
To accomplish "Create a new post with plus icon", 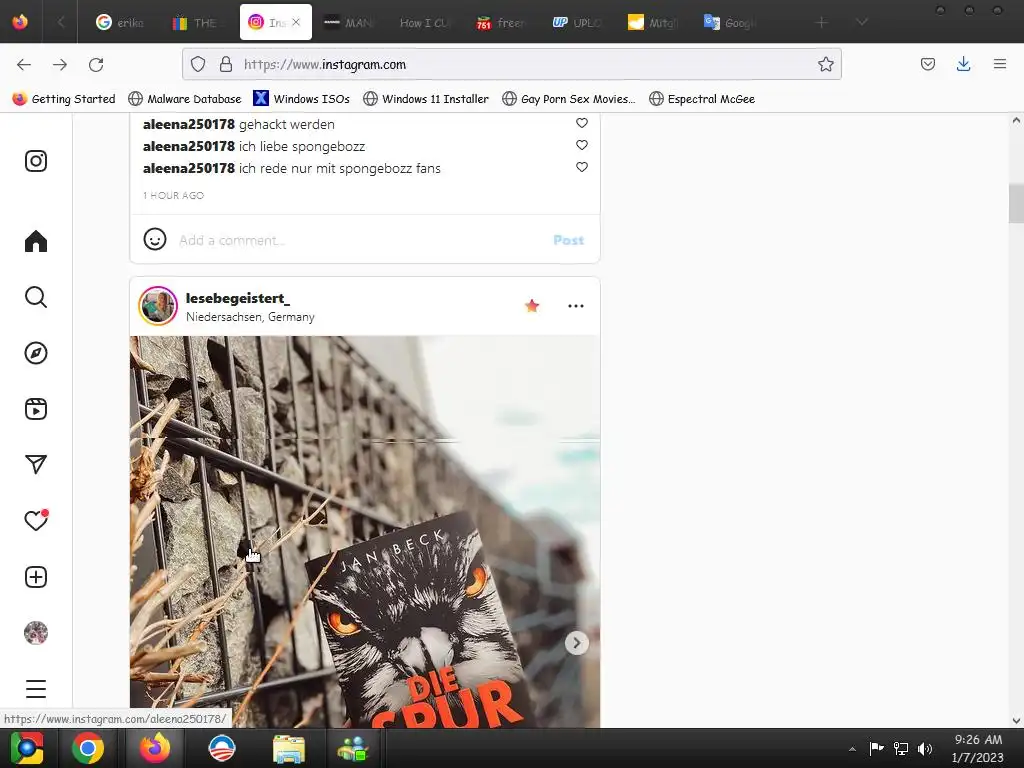I will [36, 577].
